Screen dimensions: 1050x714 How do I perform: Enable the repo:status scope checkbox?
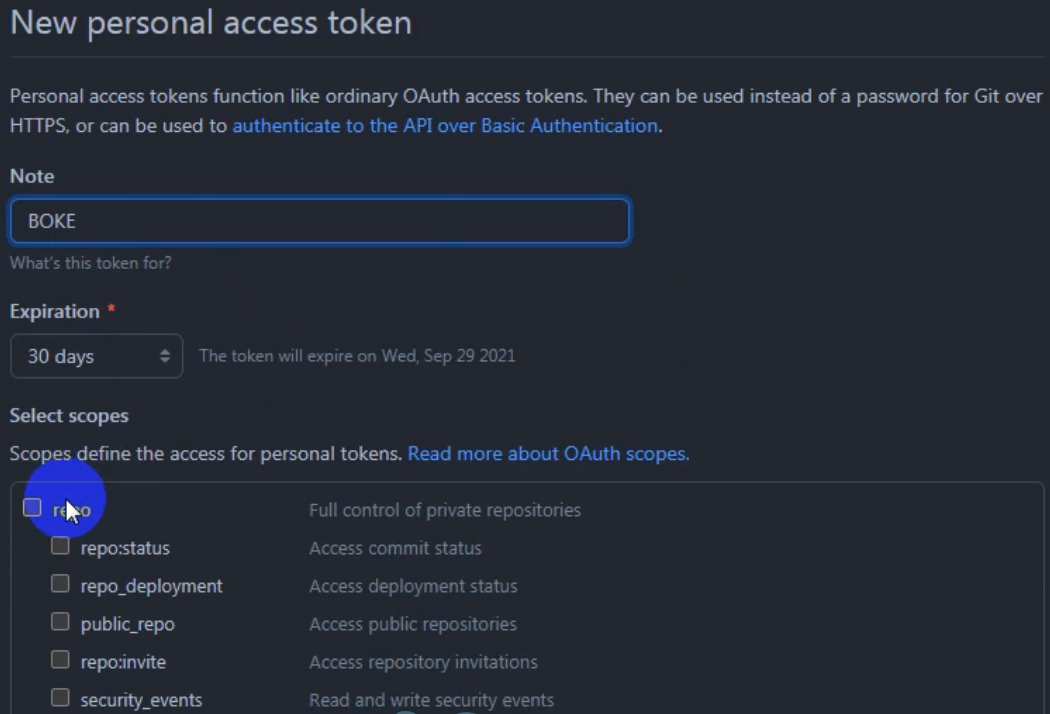pyautogui.click(x=60, y=546)
